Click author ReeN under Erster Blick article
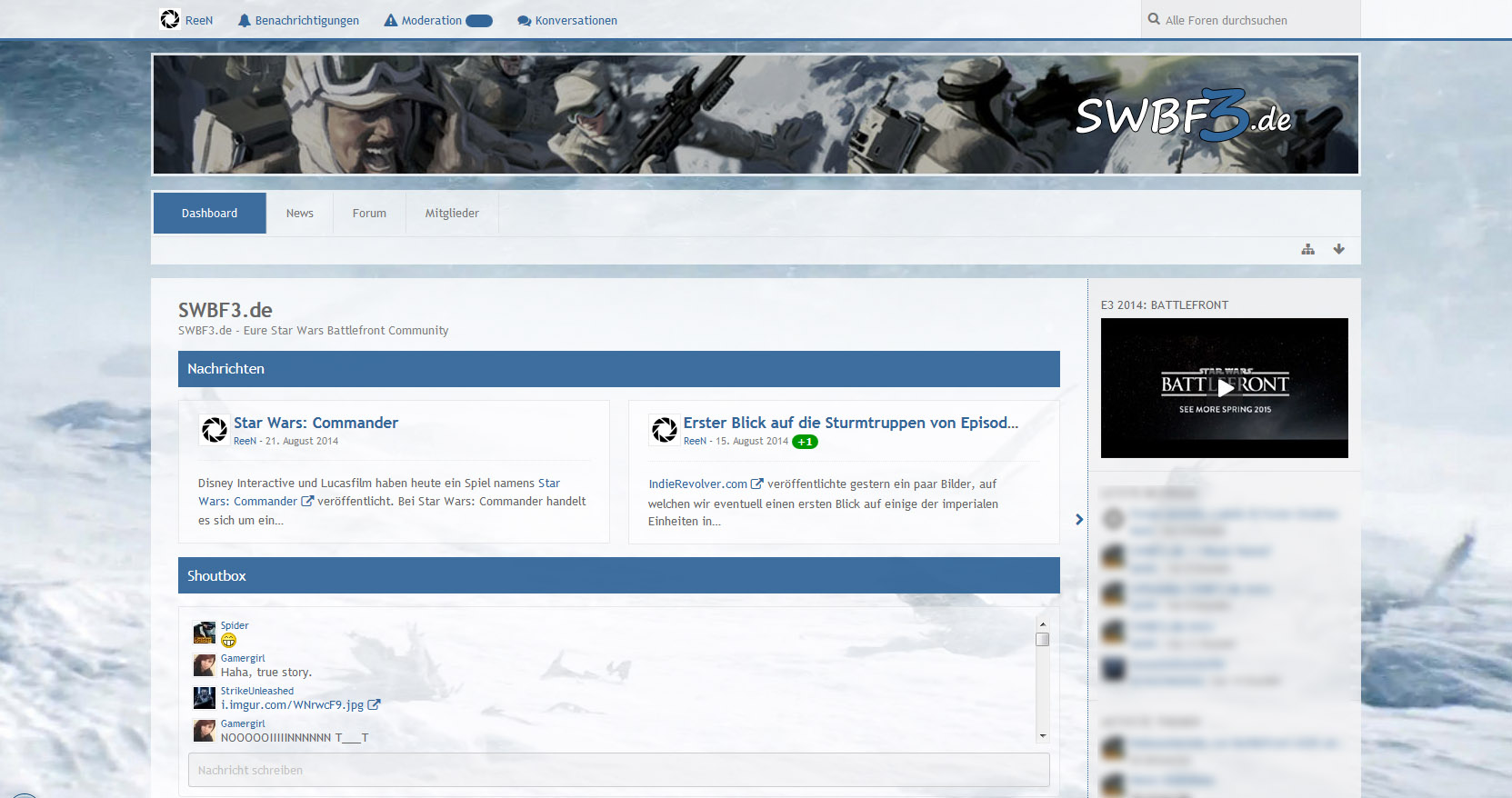Screen dimensions: 1512x798 695,441
